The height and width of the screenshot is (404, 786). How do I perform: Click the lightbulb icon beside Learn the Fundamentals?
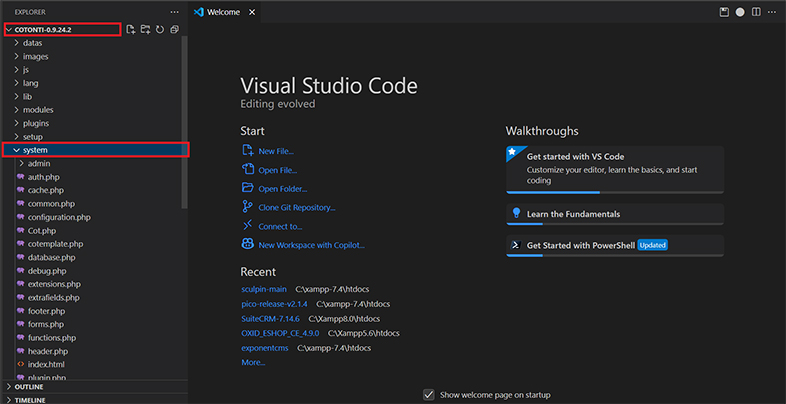516,213
